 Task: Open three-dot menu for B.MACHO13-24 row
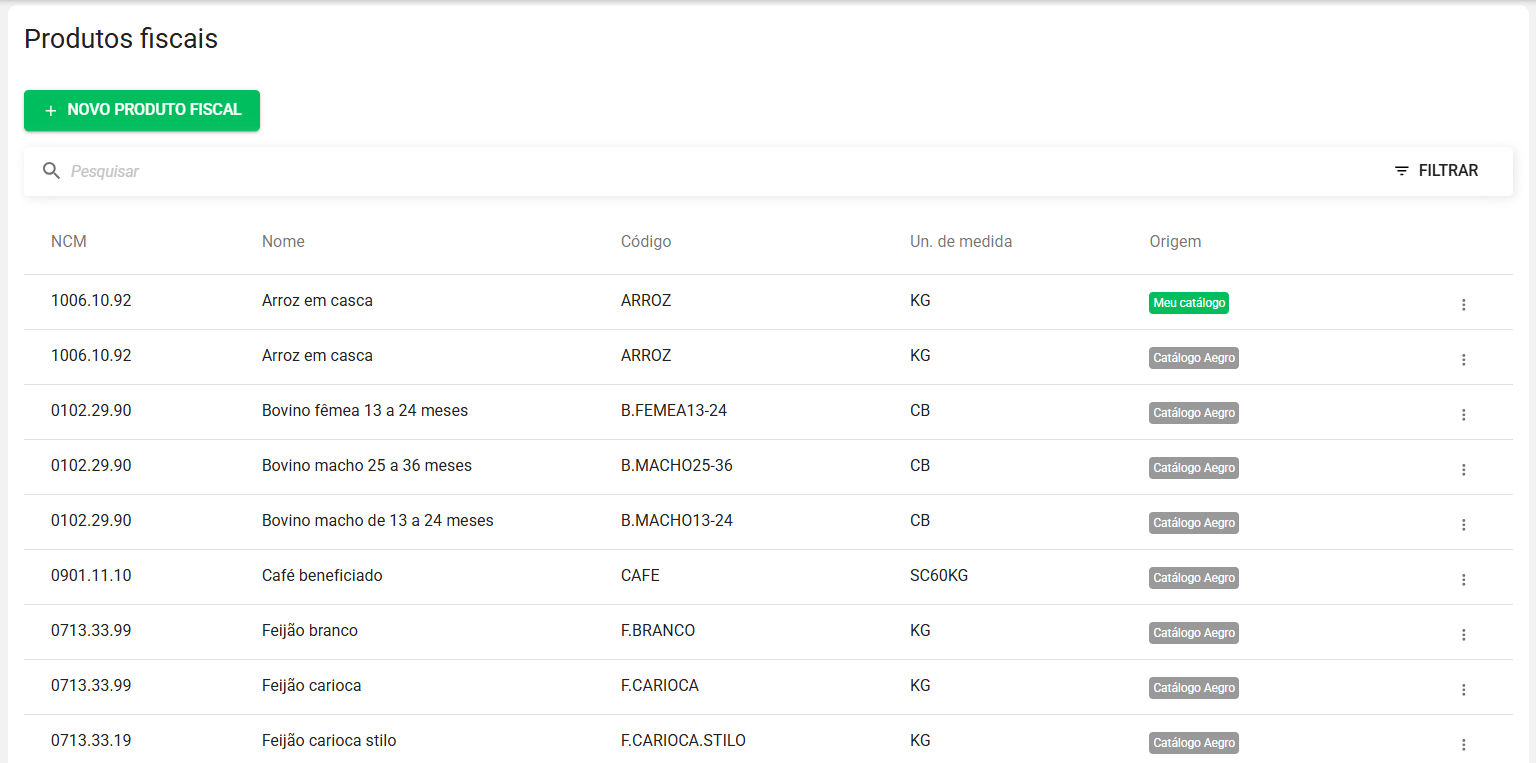pyautogui.click(x=1463, y=524)
